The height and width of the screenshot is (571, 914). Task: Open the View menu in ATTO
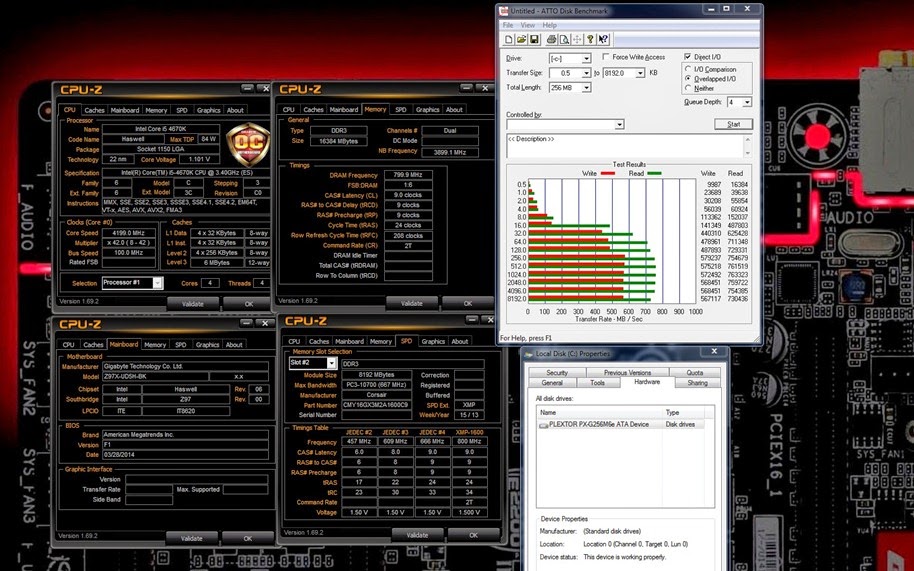click(x=528, y=25)
